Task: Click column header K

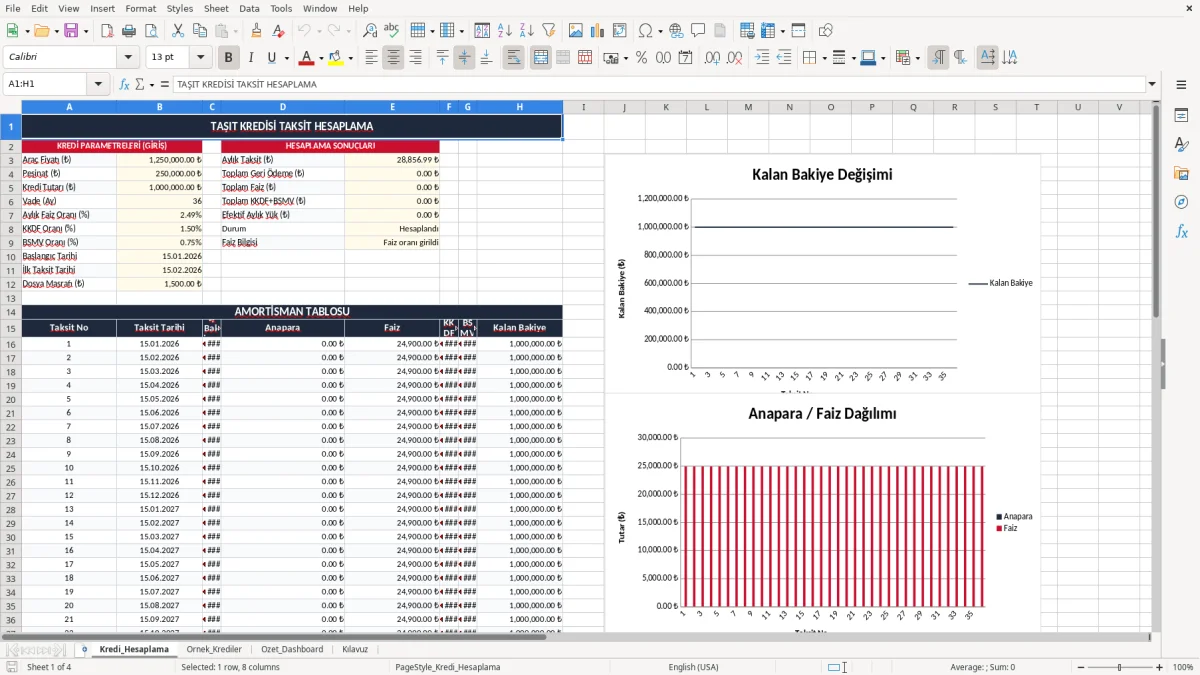Action: pyautogui.click(x=665, y=107)
